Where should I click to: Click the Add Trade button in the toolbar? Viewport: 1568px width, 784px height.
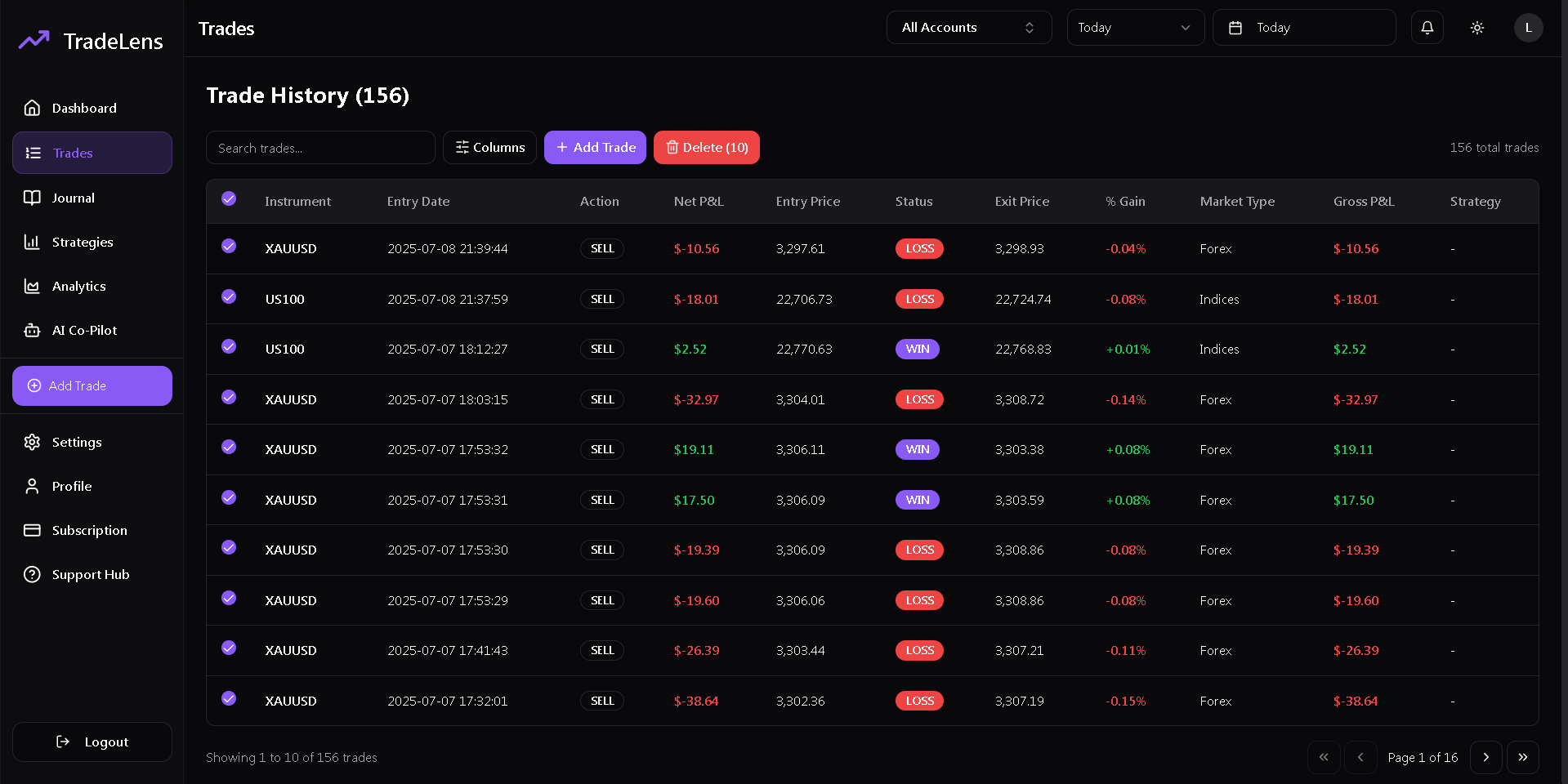coord(595,148)
